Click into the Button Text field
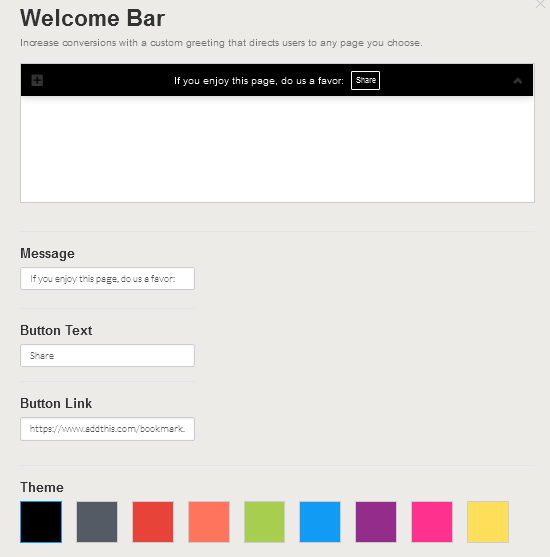Viewport: 550px width, 557px height. click(x=107, y=355)
